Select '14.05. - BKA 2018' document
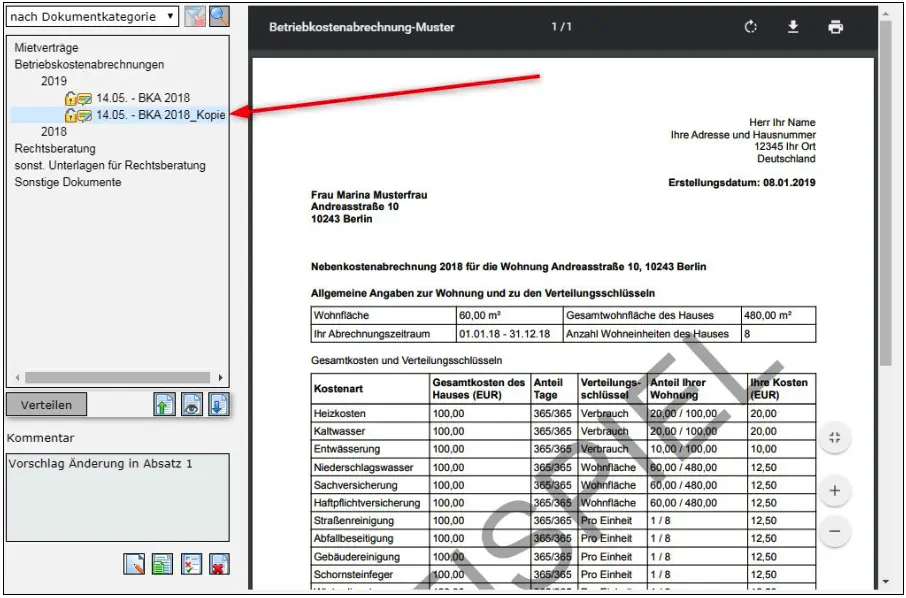Screen dimensions: 906x598 pos(142,98)
